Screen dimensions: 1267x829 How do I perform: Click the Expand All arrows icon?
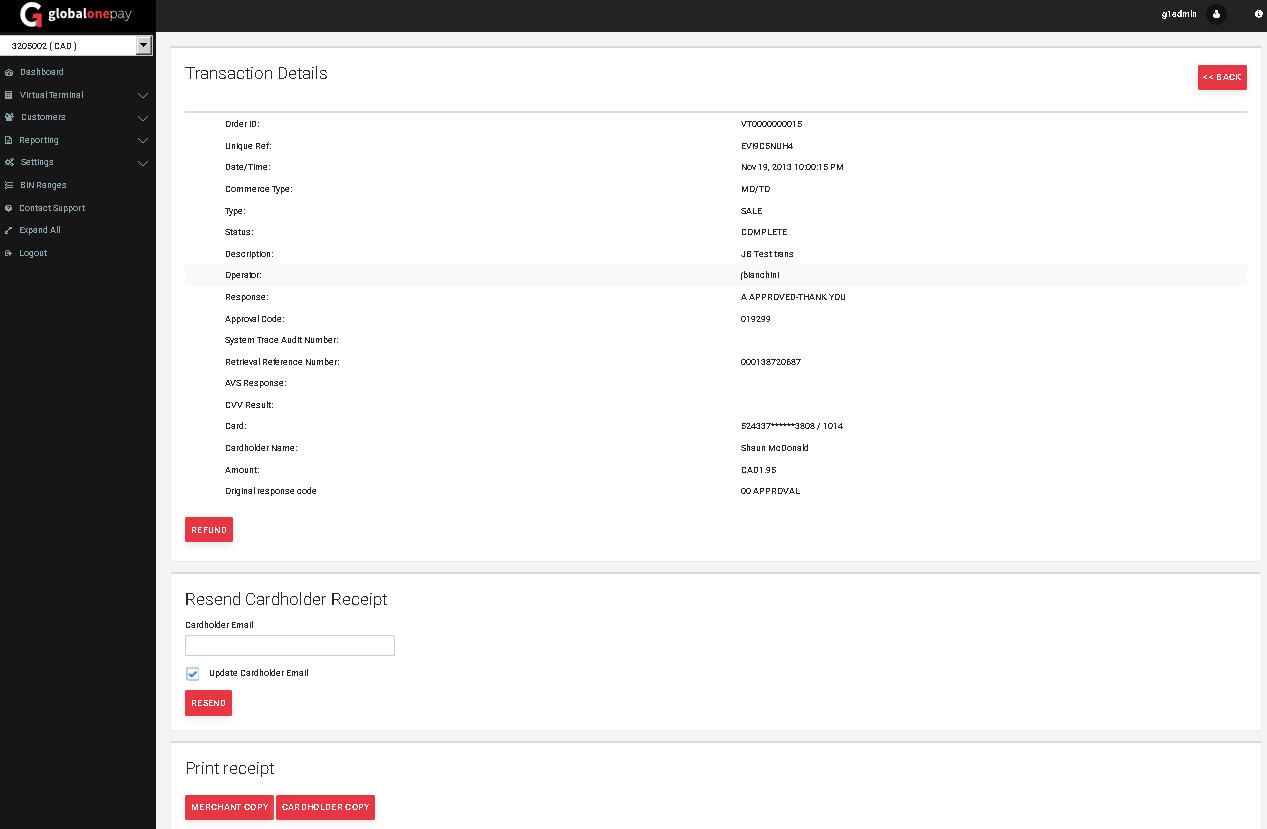[x=8, y=230]
